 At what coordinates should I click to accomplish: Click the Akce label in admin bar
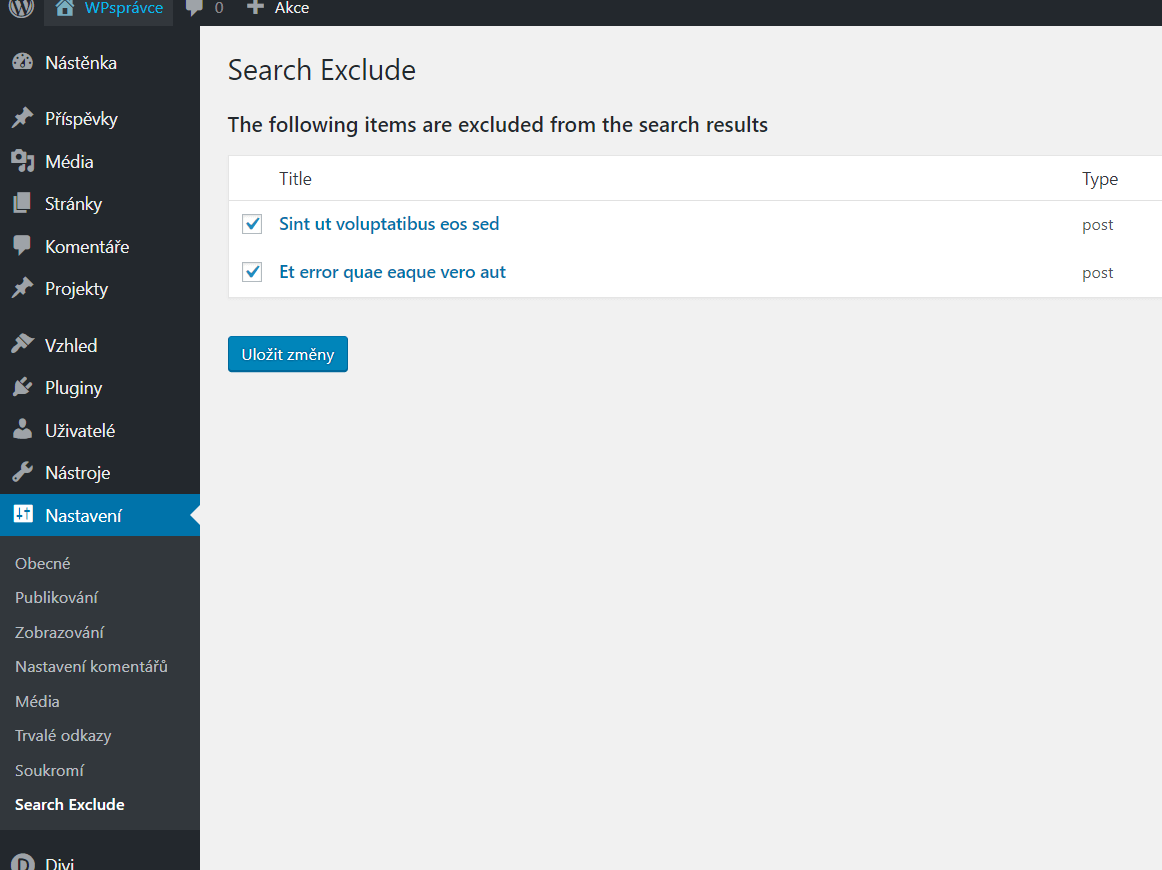[x=292, y=8]
